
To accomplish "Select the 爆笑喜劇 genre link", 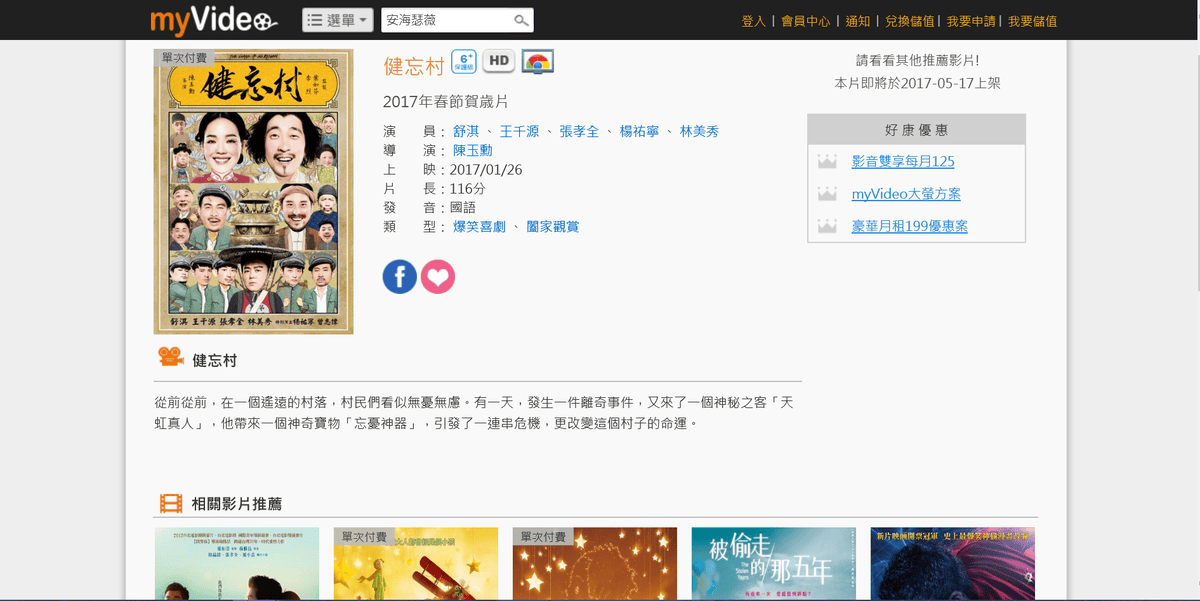I will 479,227.
